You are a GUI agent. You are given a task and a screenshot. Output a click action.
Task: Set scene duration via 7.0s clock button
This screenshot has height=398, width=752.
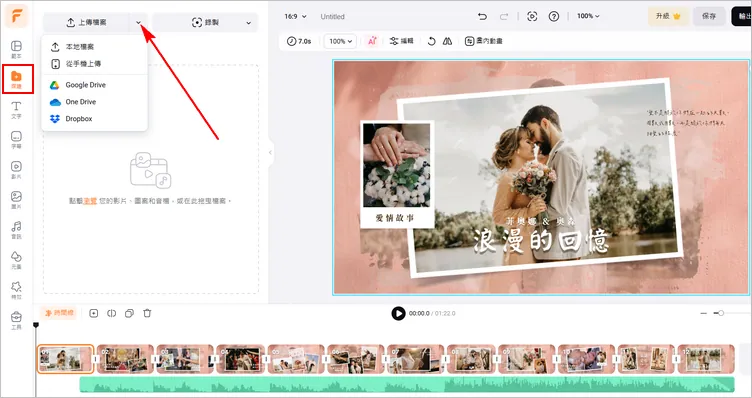pos(299,41)
